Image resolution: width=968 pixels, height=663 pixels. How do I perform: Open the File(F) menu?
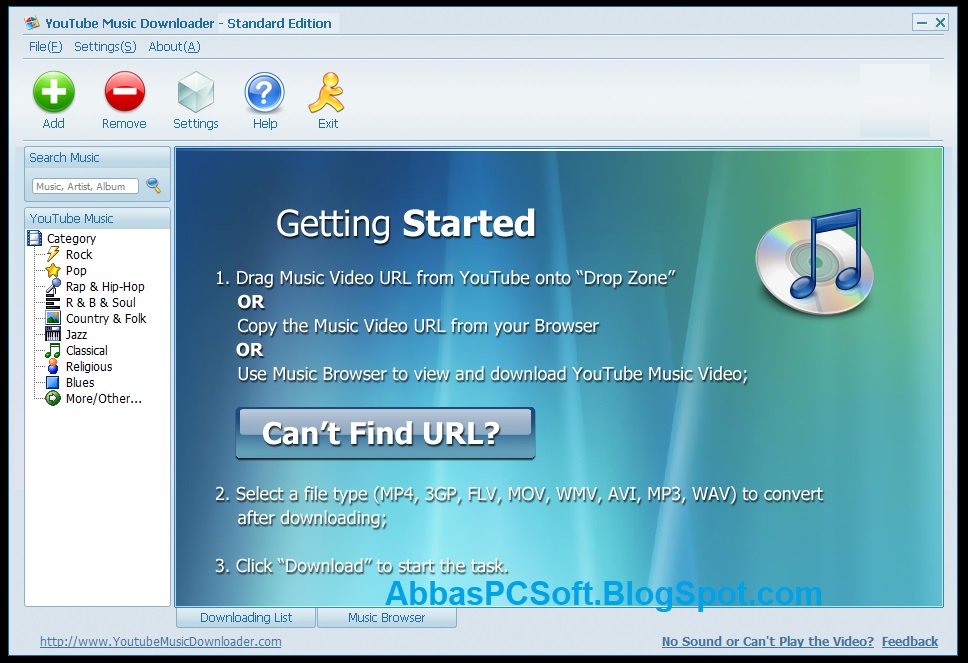pyautogui.click(x=46, y=47)
